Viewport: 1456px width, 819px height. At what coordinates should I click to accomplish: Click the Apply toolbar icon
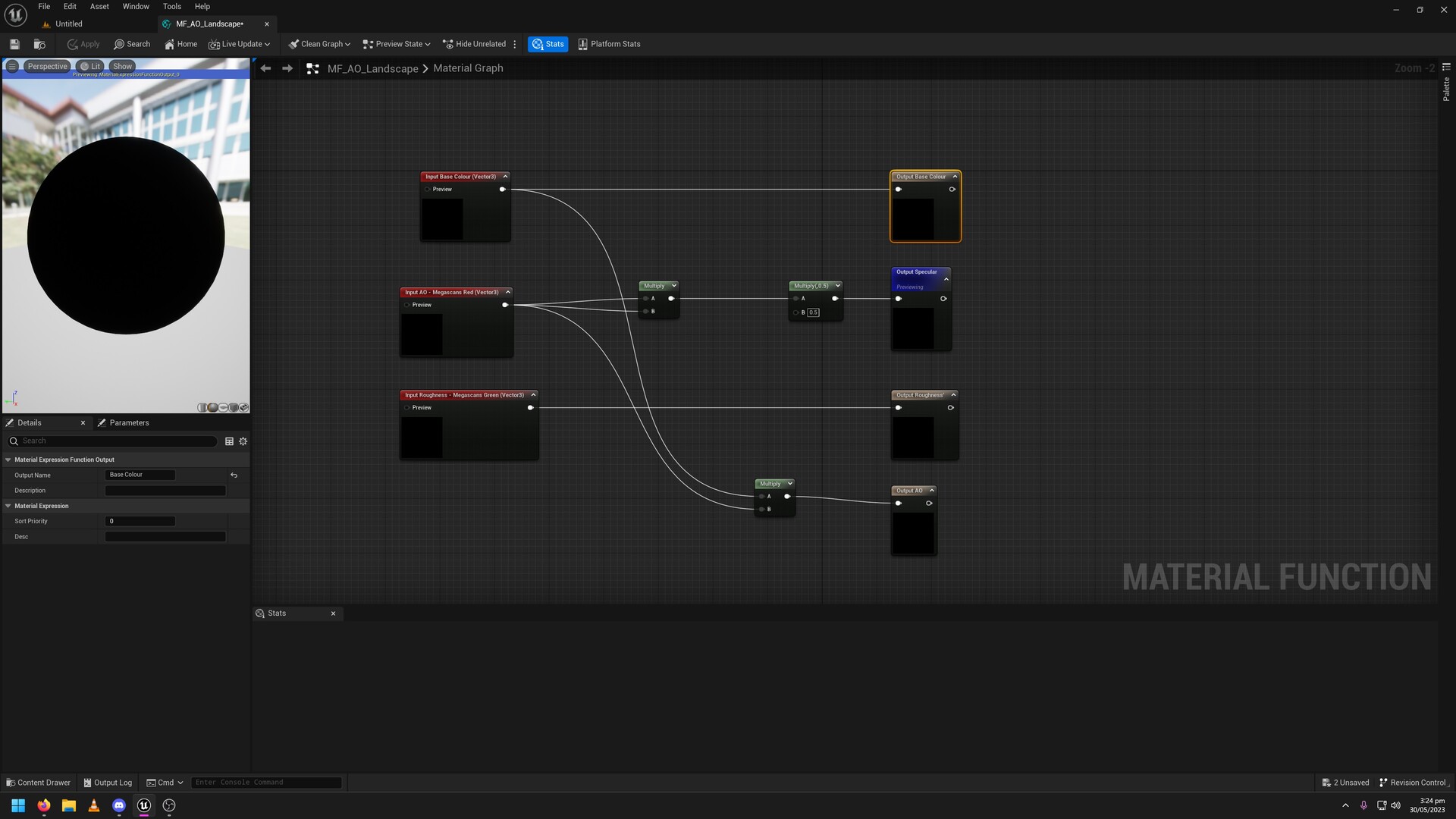83,44
